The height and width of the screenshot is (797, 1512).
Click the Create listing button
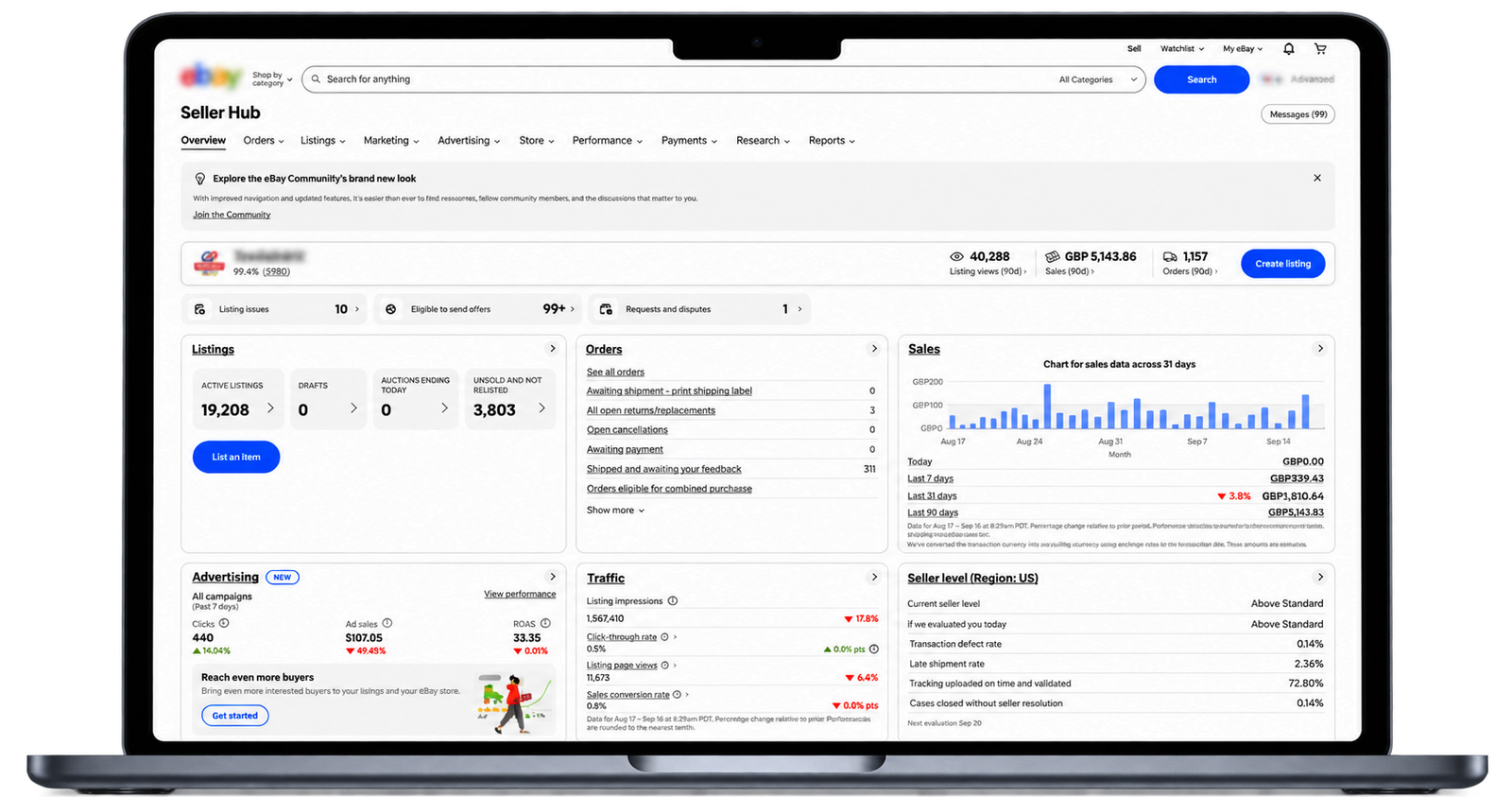(1282, 264)
